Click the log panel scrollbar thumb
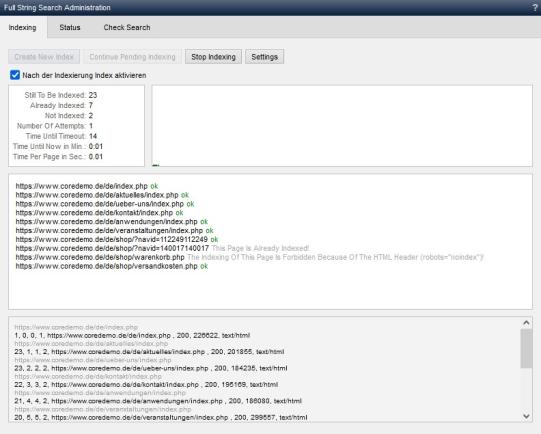The image size is (541, 434). (526, 348)
